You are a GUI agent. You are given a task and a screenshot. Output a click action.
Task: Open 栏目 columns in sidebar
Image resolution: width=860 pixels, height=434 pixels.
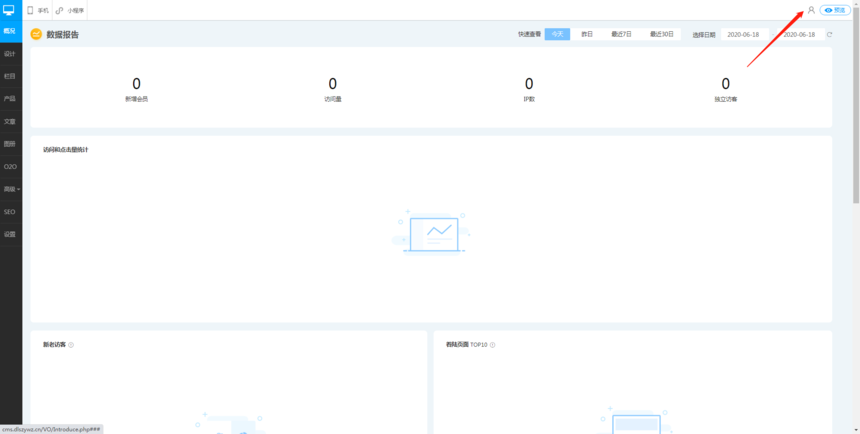coord(10,76)
